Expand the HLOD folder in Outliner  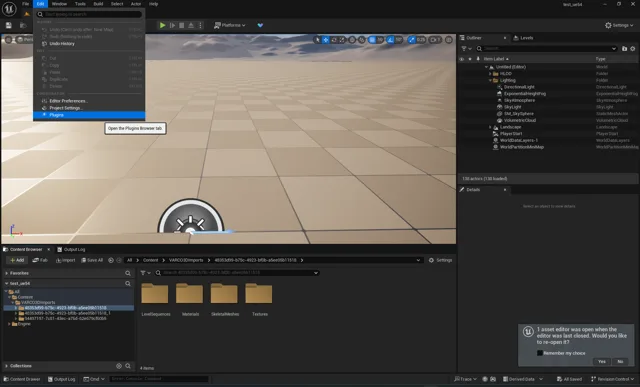[490, 74]
